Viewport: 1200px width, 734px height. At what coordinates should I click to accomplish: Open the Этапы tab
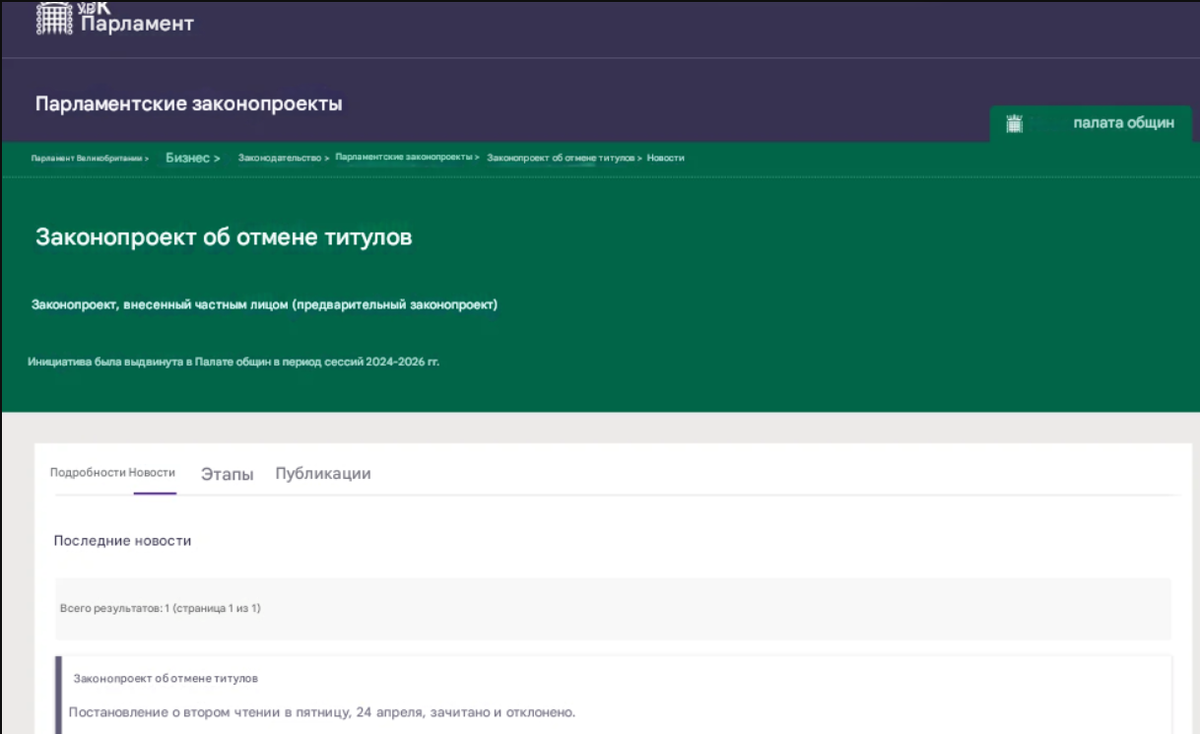(228, 474)
